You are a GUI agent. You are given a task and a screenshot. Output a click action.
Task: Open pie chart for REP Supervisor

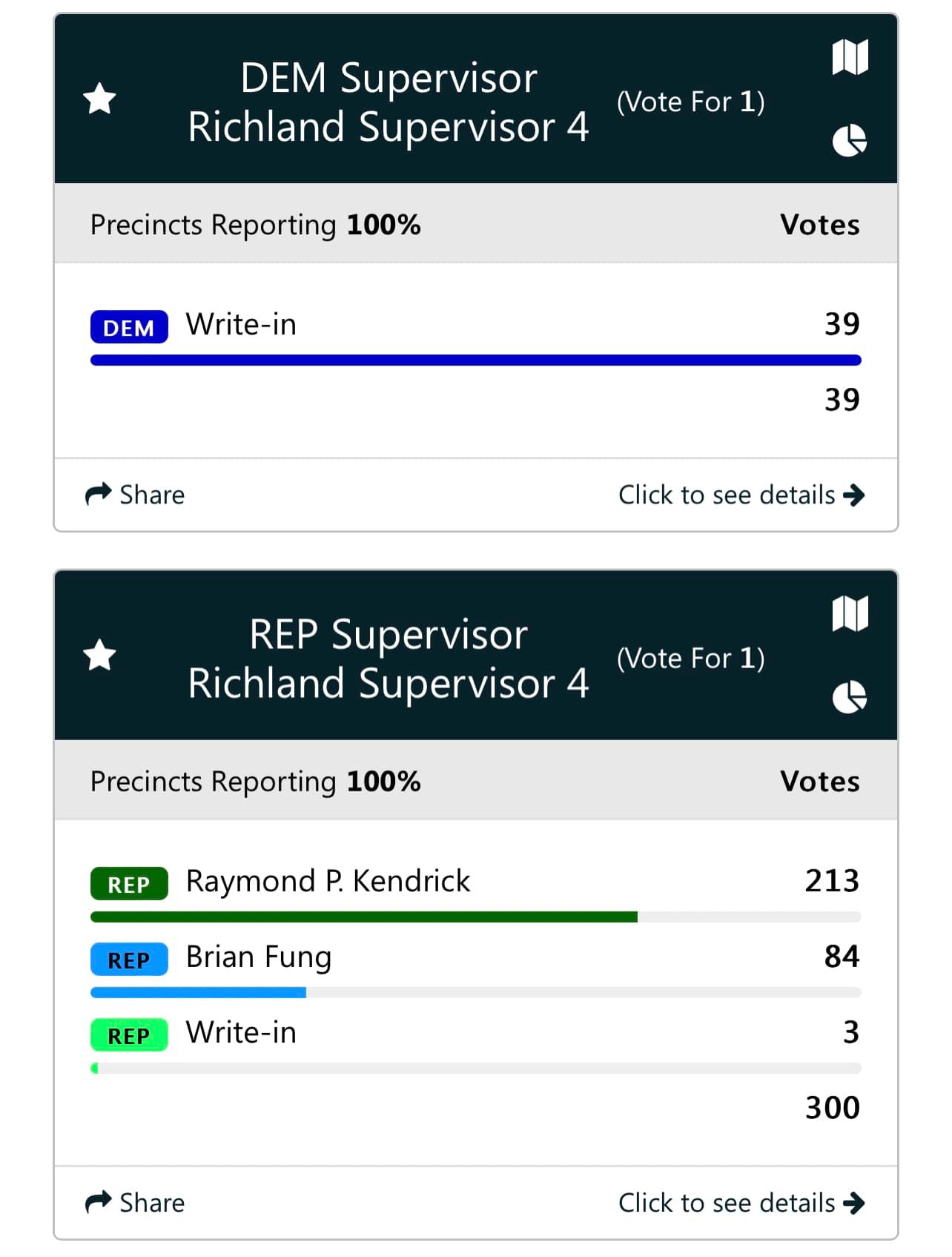pyautogui.click(x=850, y=696)
